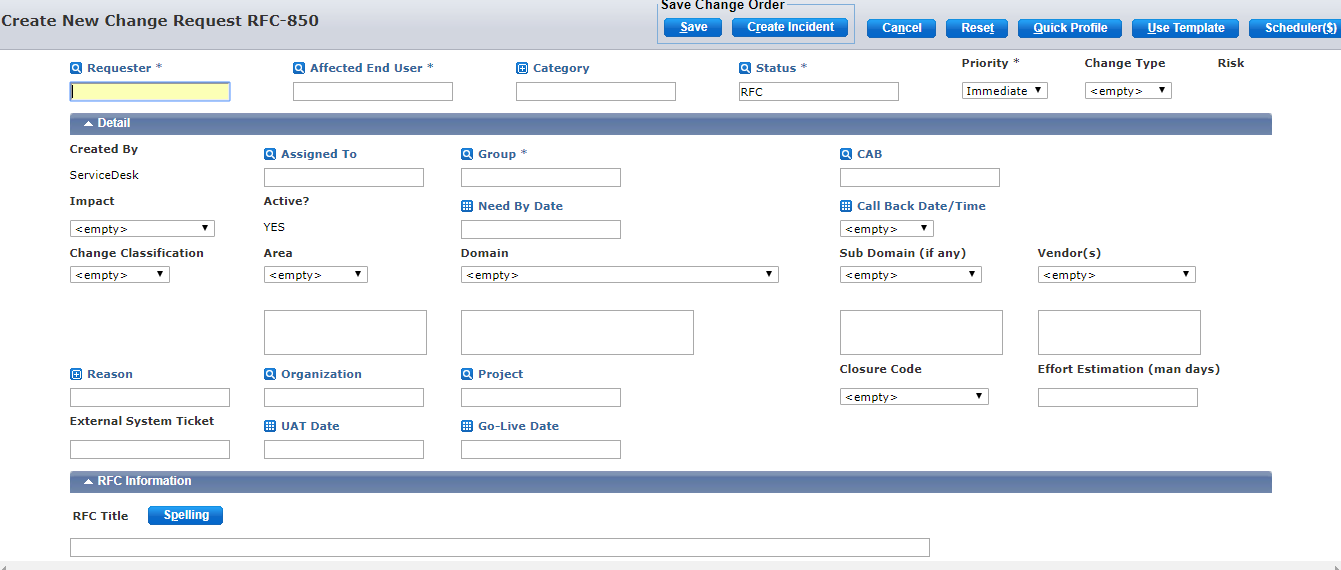The height and width of the screenshot is (570, 1341).
Task: Click the Reason picker icon
Action: click(x=76, y=374)
